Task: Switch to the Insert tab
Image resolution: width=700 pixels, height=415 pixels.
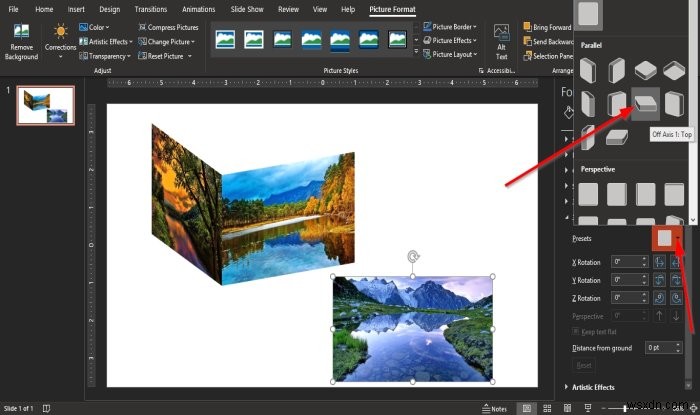Action: [x=76, y=9]
